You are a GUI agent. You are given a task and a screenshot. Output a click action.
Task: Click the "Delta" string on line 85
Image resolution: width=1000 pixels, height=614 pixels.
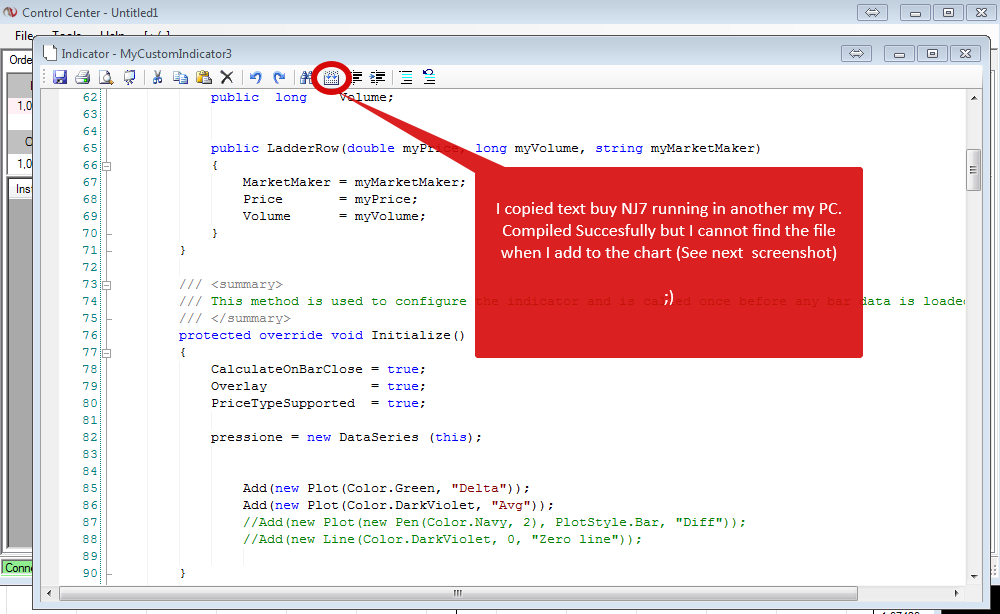[479, 488]
